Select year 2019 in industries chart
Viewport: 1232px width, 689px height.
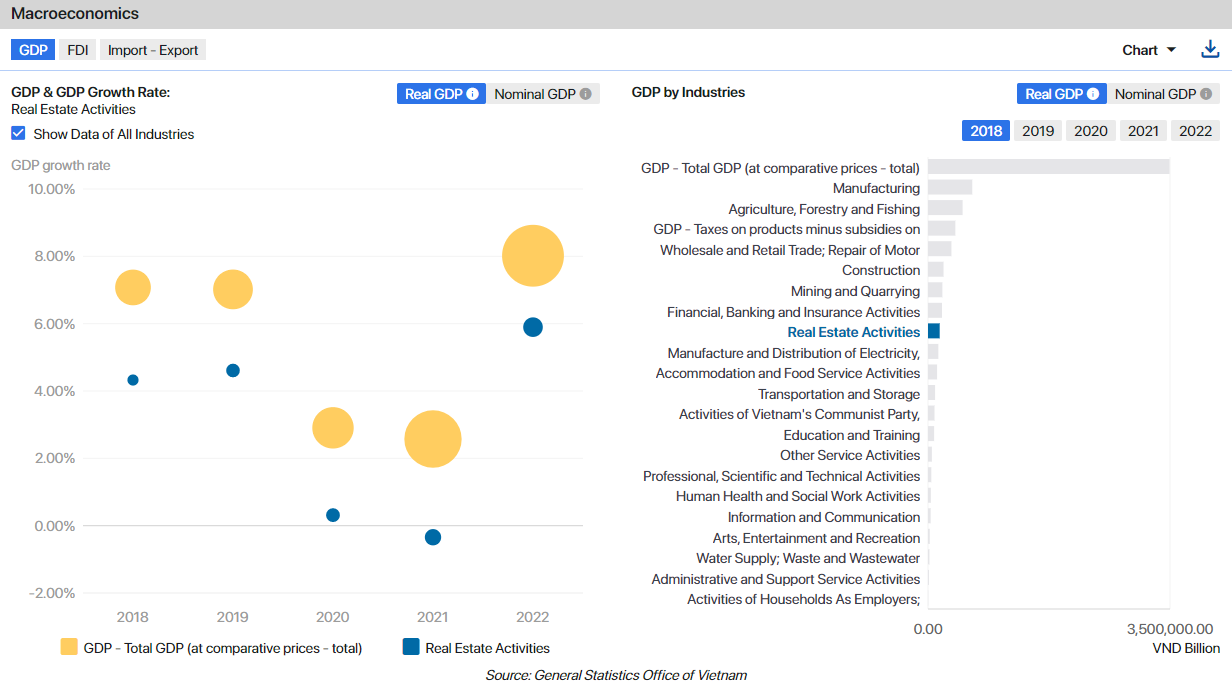click(x=1038, y=131)
